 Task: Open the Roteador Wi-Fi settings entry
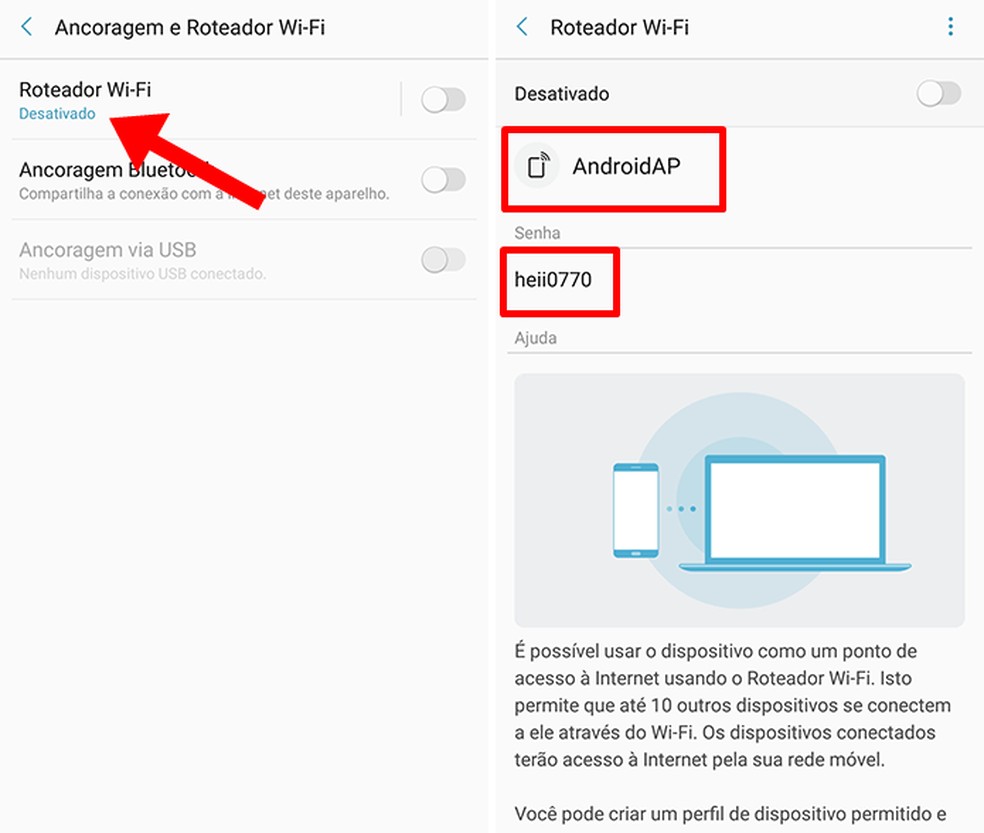click(206, 100)
